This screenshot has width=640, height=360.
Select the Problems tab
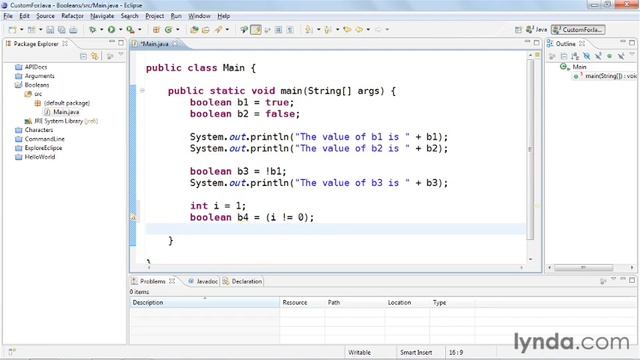point(153,281)
